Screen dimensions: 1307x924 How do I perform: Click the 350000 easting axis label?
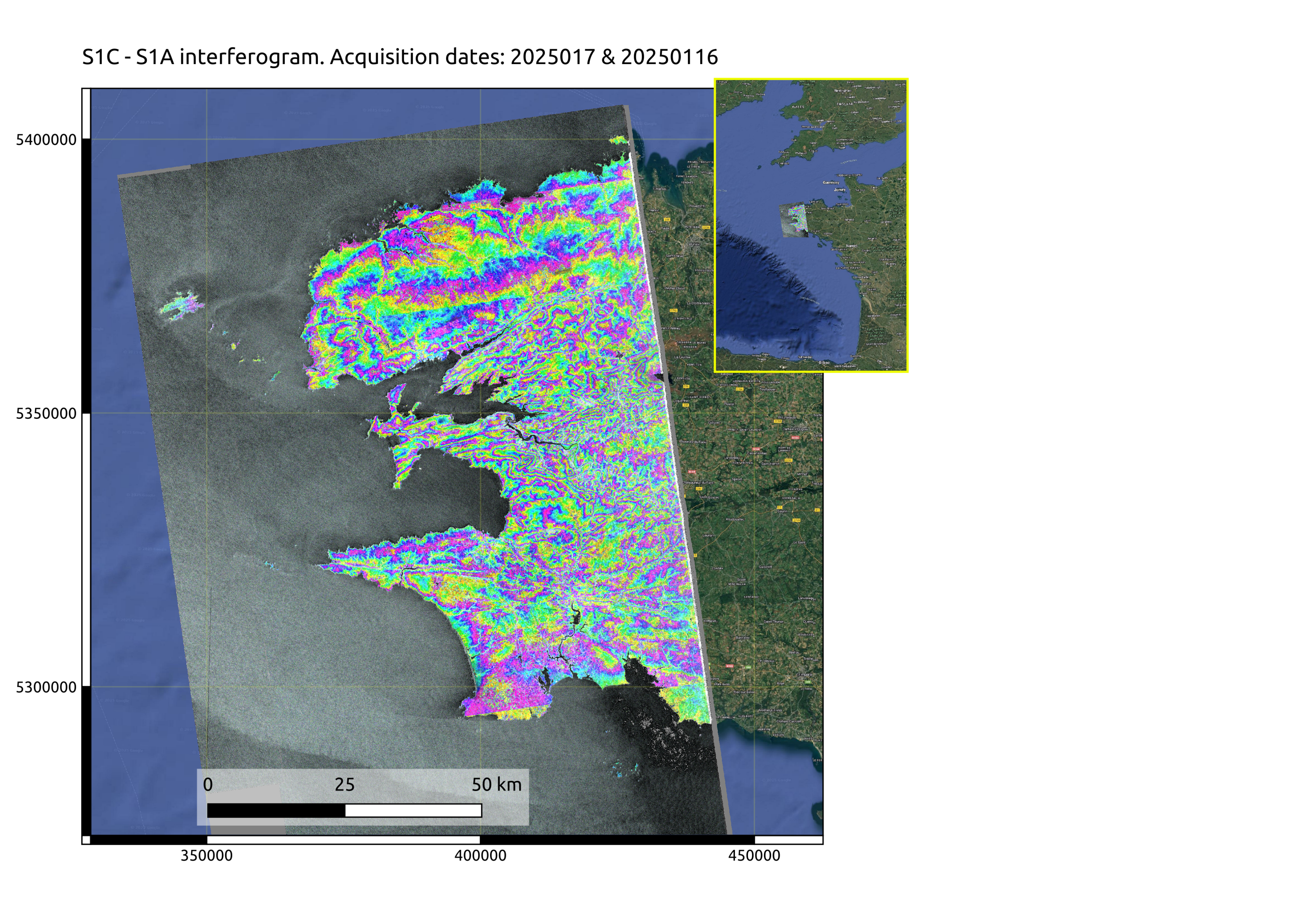[x=206, y=856]
